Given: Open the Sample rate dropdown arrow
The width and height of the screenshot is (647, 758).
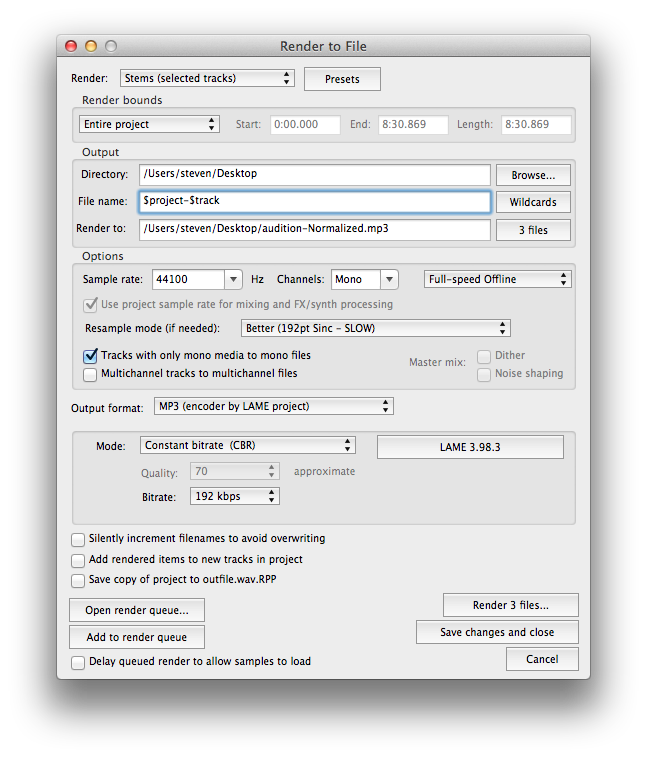Looking at the screenshot, I should click(x=233, y=280).
